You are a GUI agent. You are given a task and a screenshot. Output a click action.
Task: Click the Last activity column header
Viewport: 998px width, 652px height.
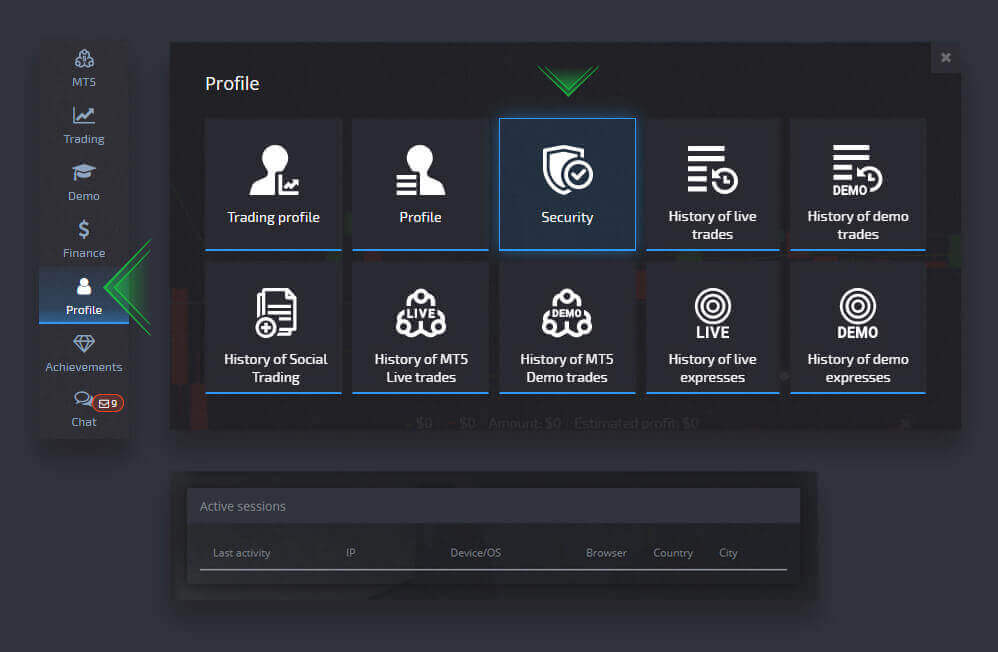[241, 553]
